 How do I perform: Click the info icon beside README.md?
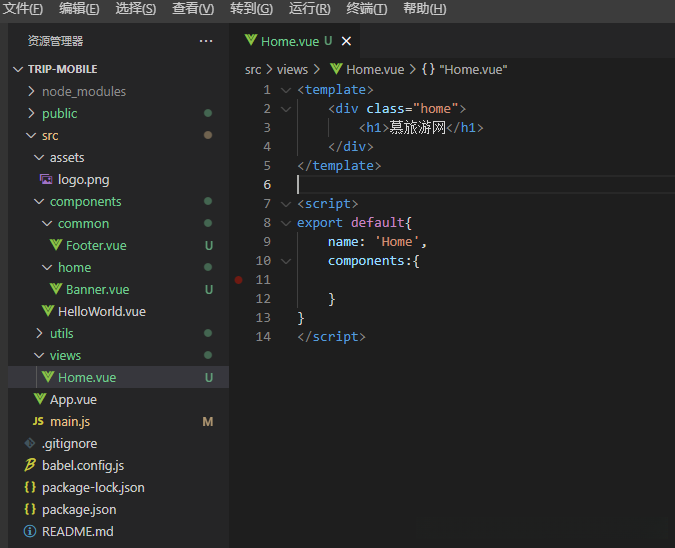pyautogui.click(x=30, y=531)
